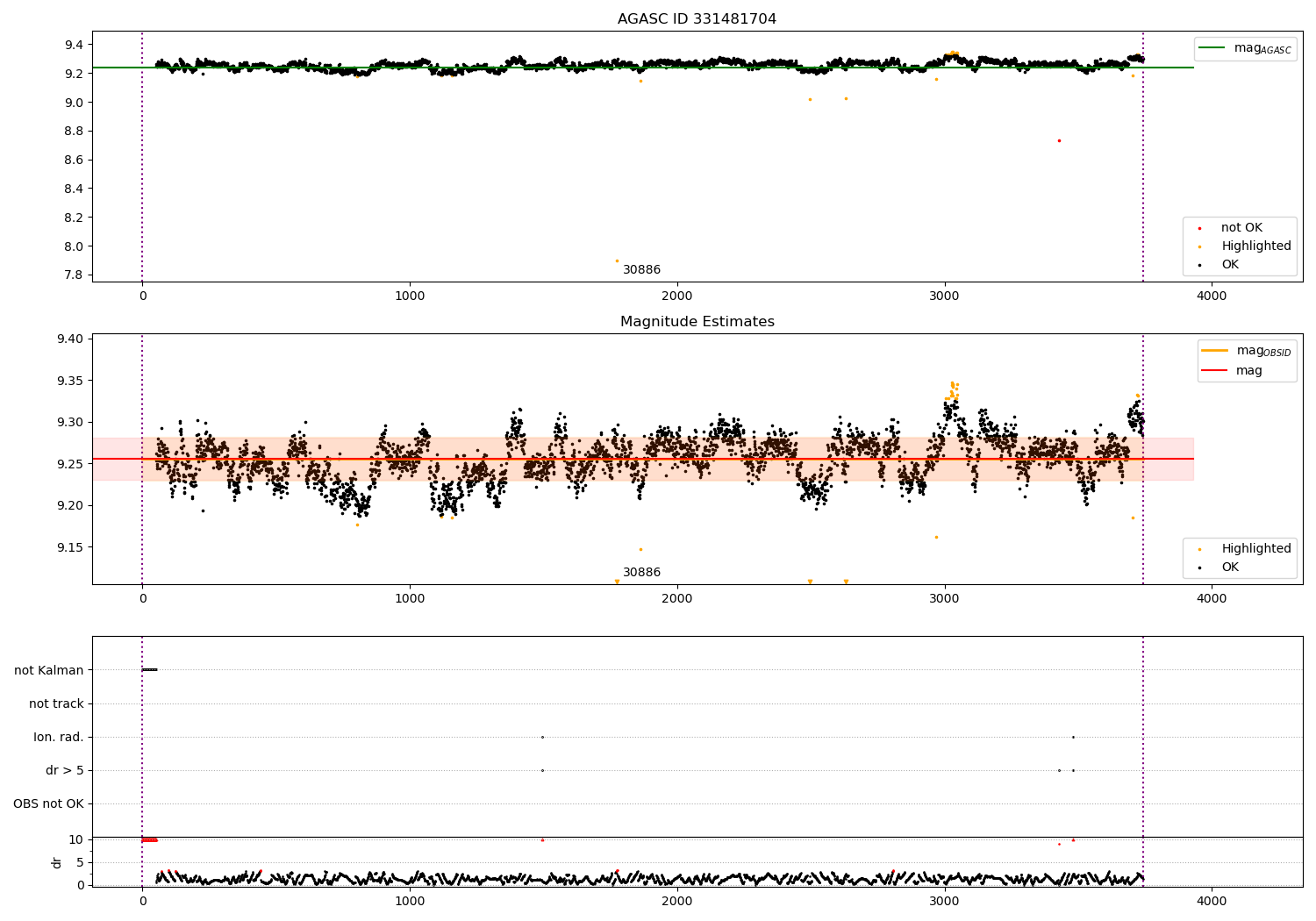
Task: Select the red "mag" legend entry
Action: [x=1233, y=371]
